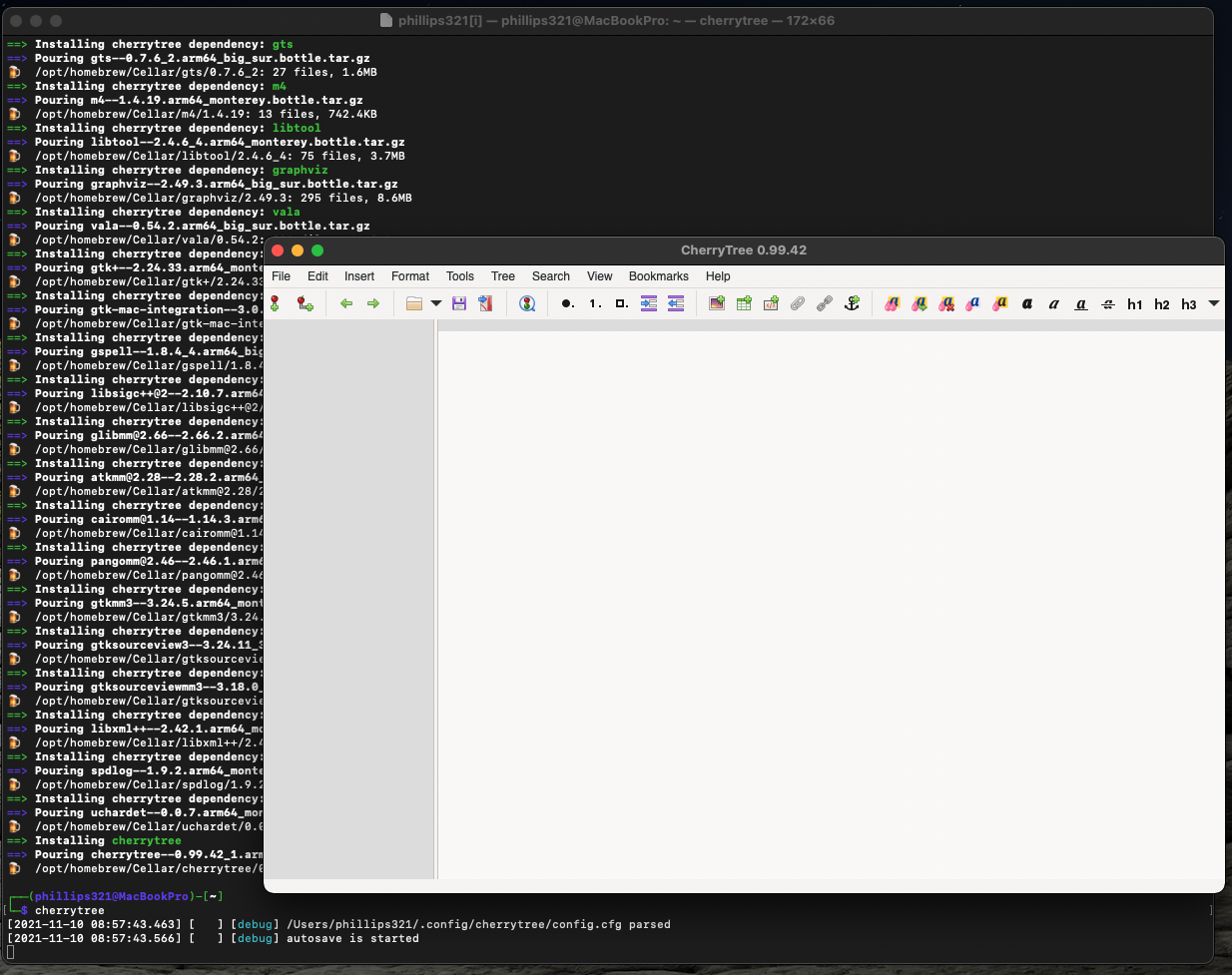Open the View menu

pyautogui.click(x=600, y=276)
